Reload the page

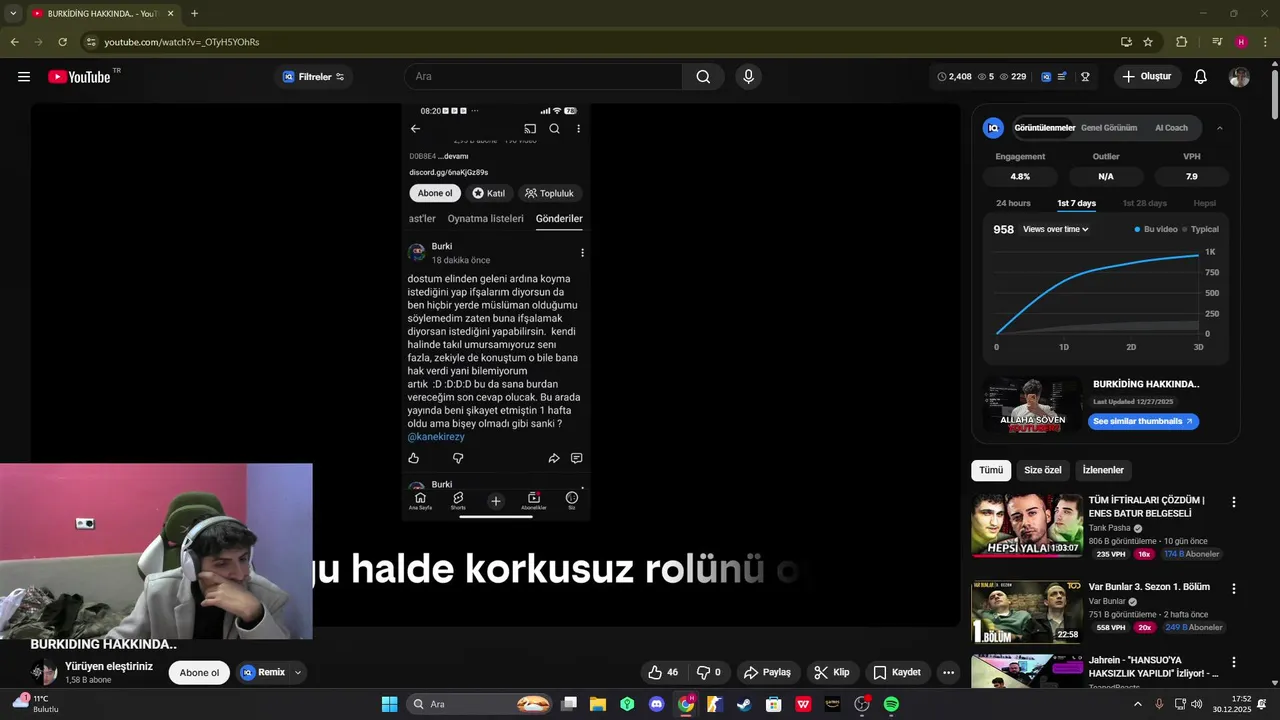tap(62, 42)
